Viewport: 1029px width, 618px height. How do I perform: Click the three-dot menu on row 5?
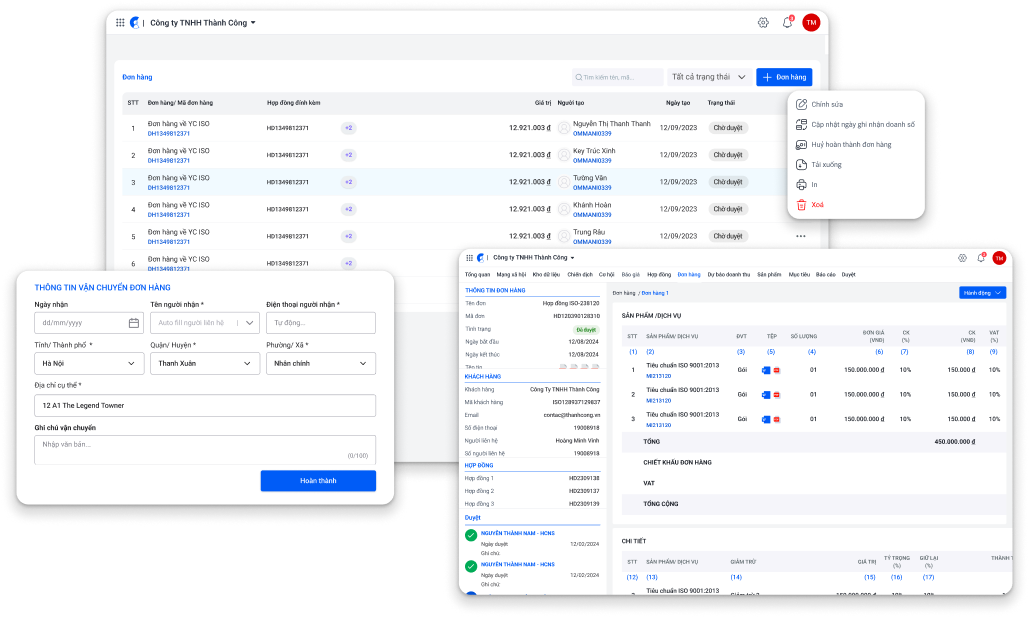[x=800, y=237]
